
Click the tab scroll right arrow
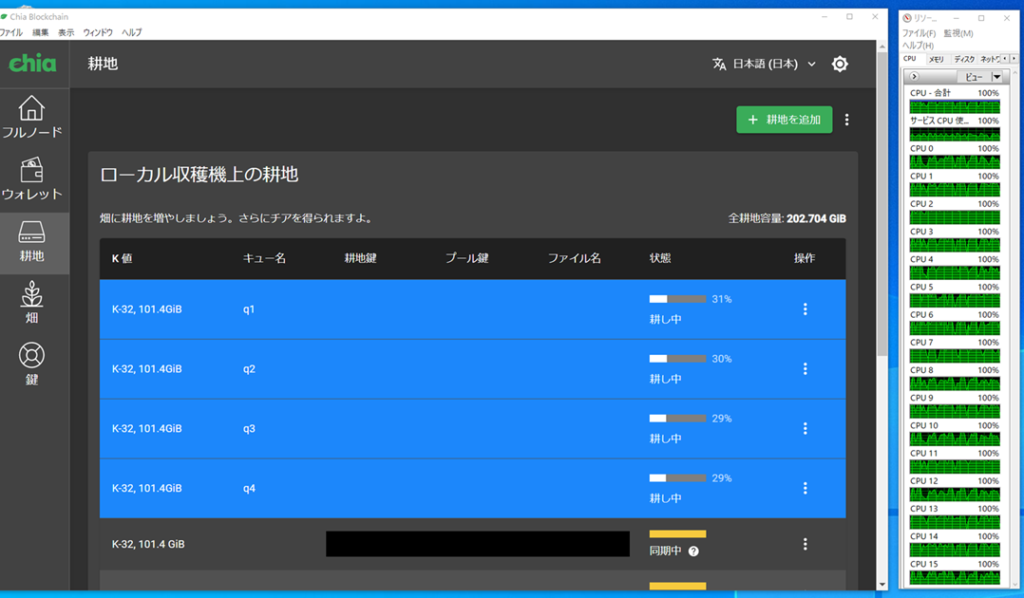pyautogui.click(x=1014, y=59)
